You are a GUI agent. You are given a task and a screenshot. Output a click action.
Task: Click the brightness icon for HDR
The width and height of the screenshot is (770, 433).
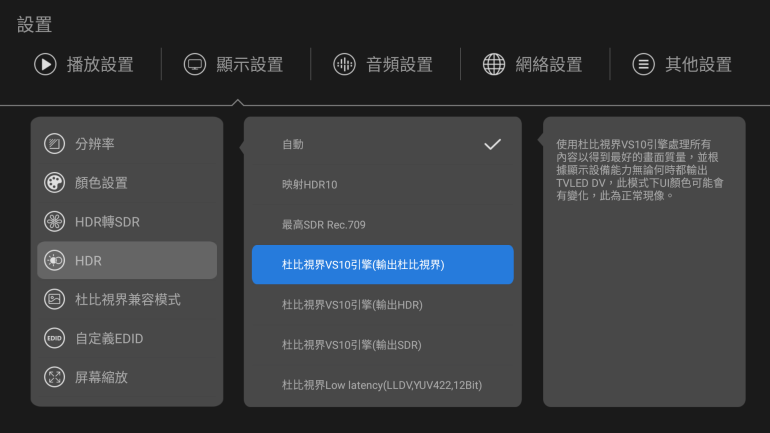(55, 260)
